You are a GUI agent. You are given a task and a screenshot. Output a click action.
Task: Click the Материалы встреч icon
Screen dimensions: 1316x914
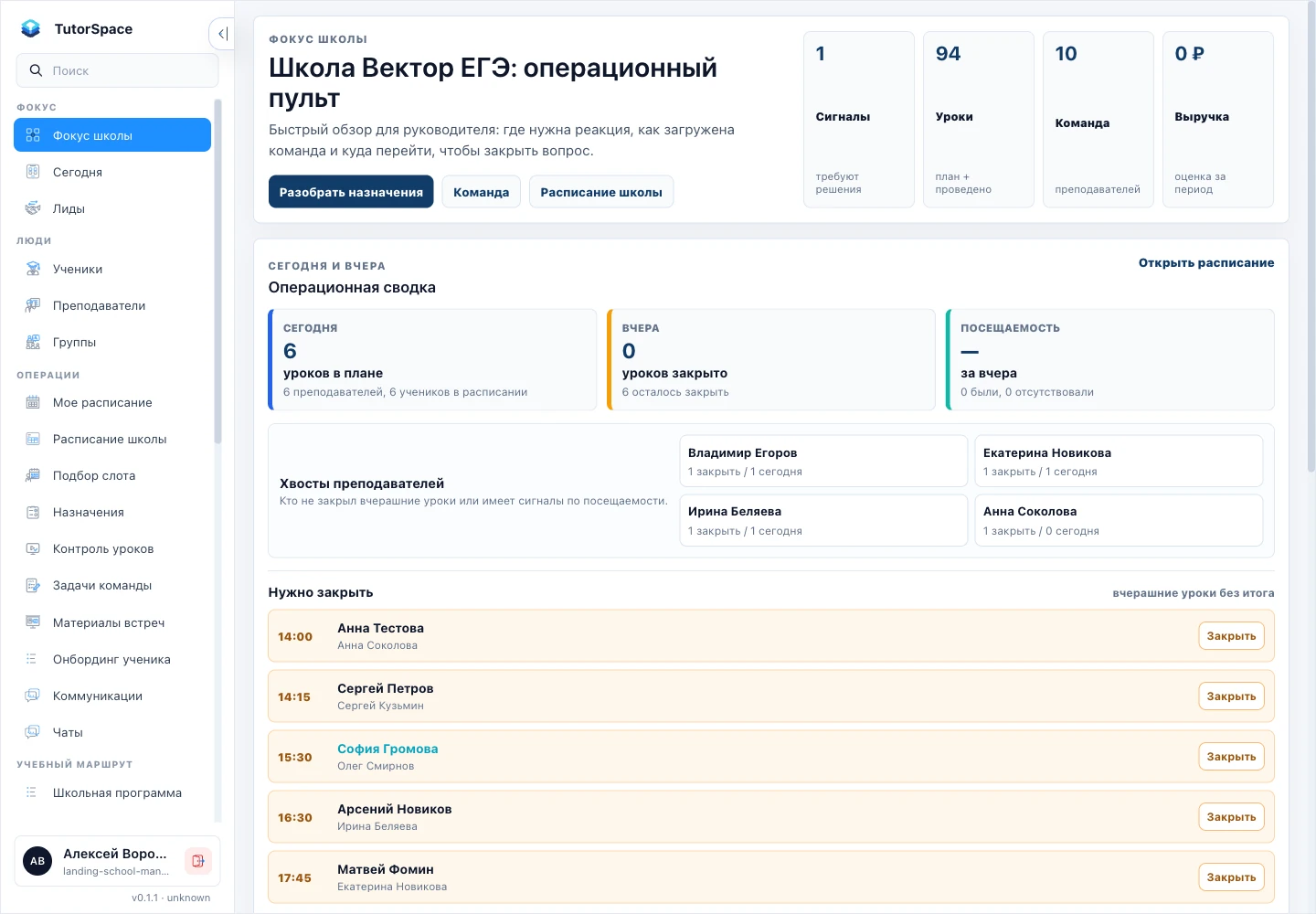[x=33, y=622]
